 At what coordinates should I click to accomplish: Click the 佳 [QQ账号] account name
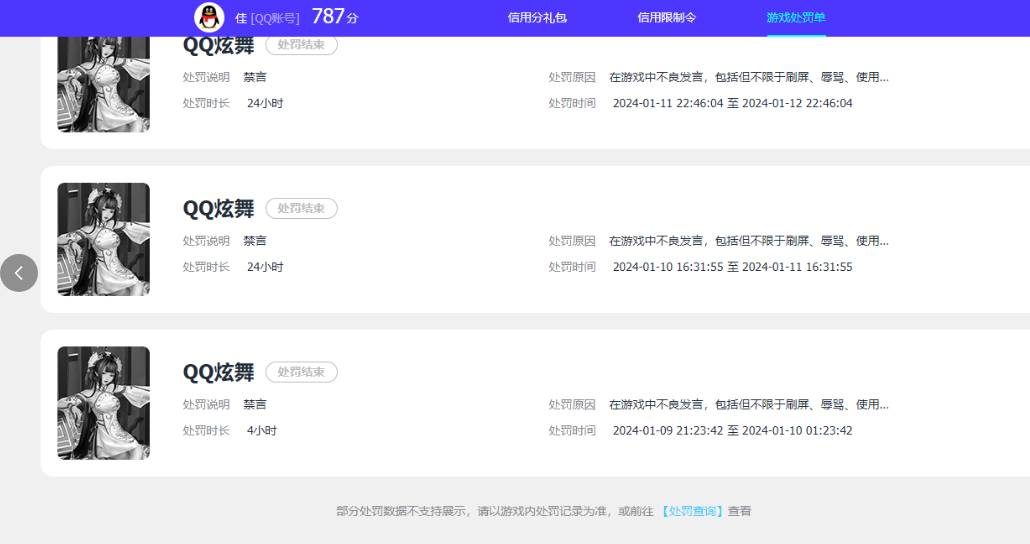[267, 18]
